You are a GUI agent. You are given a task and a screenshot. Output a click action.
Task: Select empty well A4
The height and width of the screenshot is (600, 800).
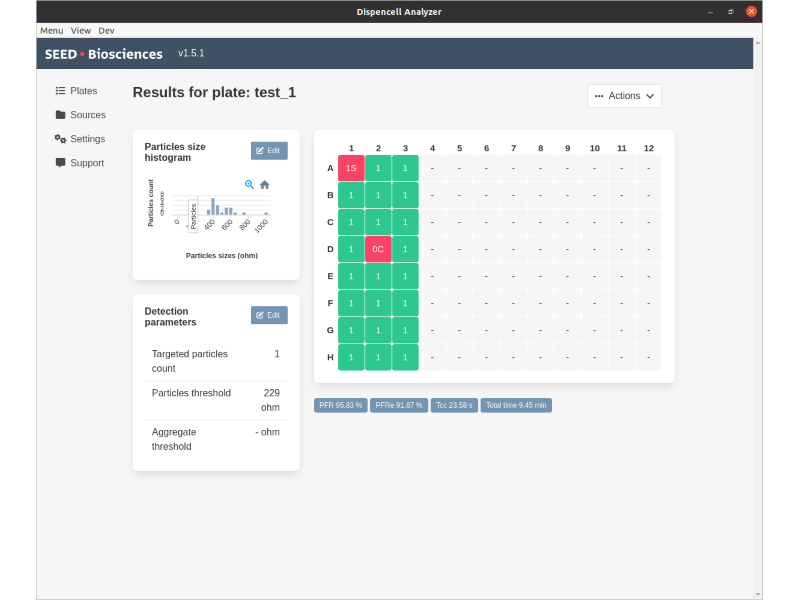pyautogui.click(x=432, y=168)
